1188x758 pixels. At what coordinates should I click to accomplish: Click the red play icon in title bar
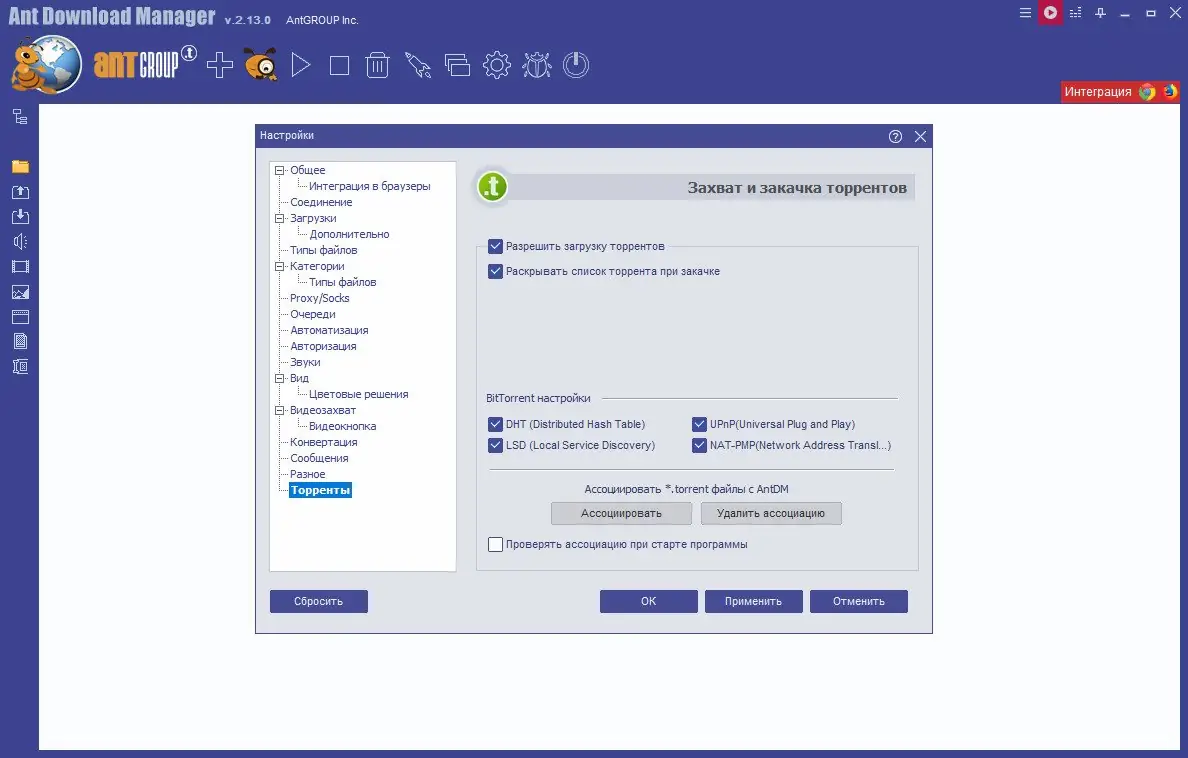point(1050,12)
